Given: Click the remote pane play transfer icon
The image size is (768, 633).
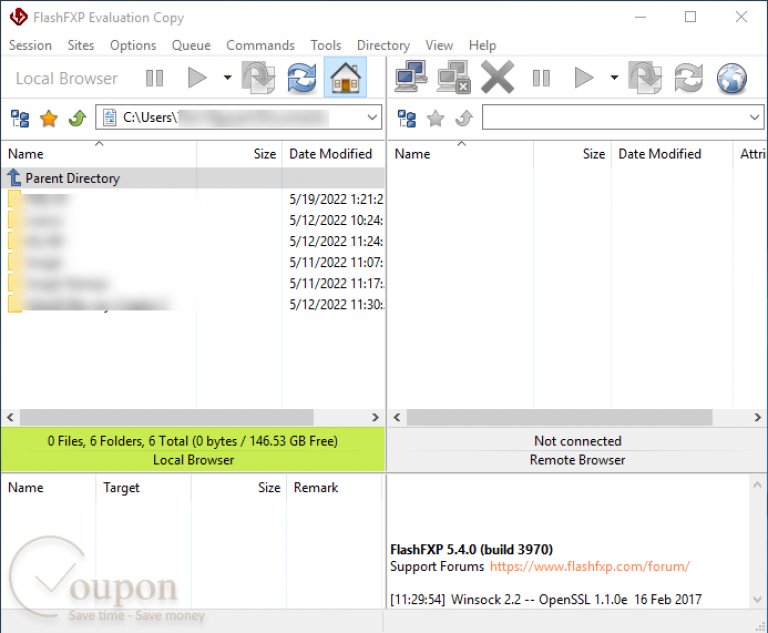Looking at the screenshot, I should coord(583,77).
